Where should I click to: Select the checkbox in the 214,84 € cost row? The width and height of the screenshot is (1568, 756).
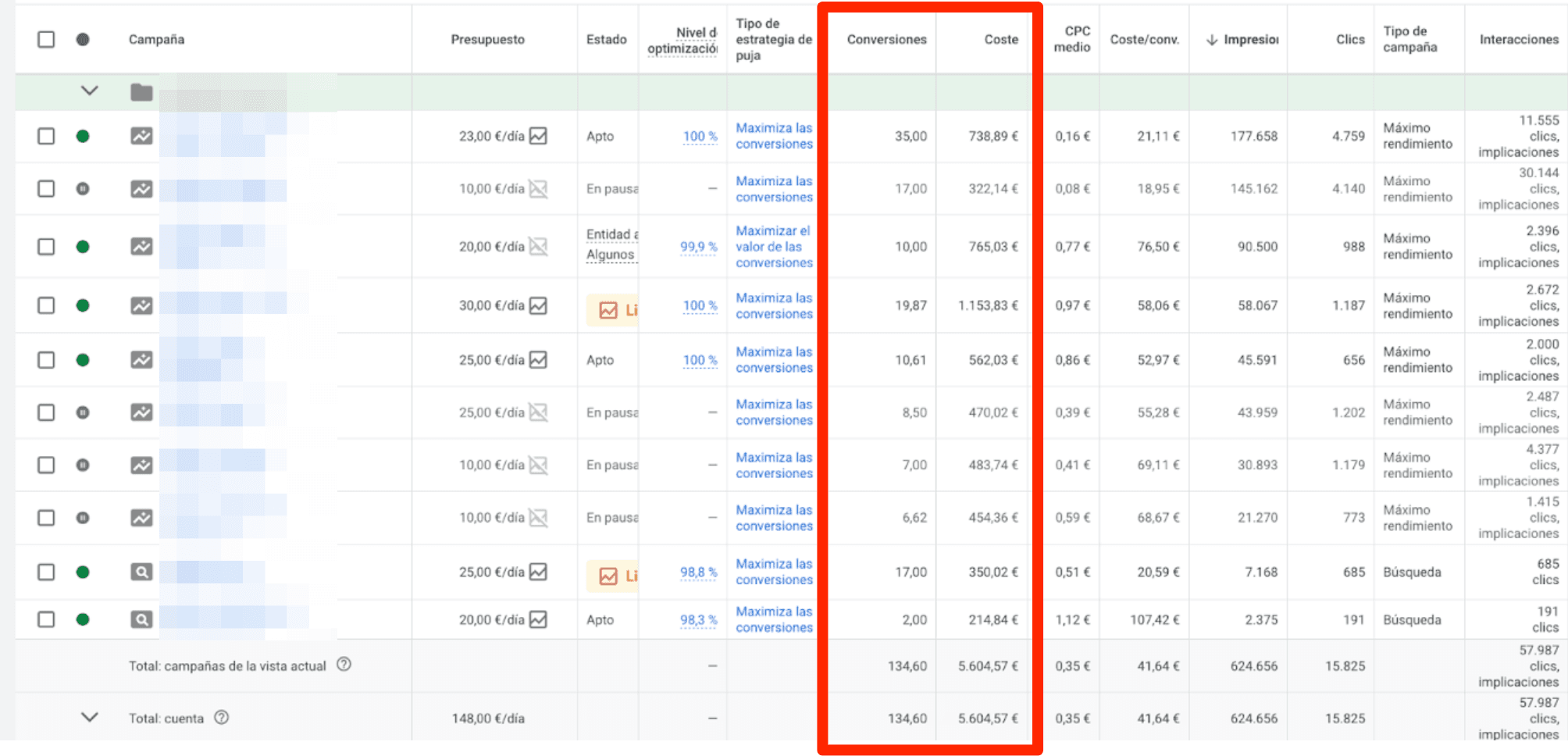(46, 619)
